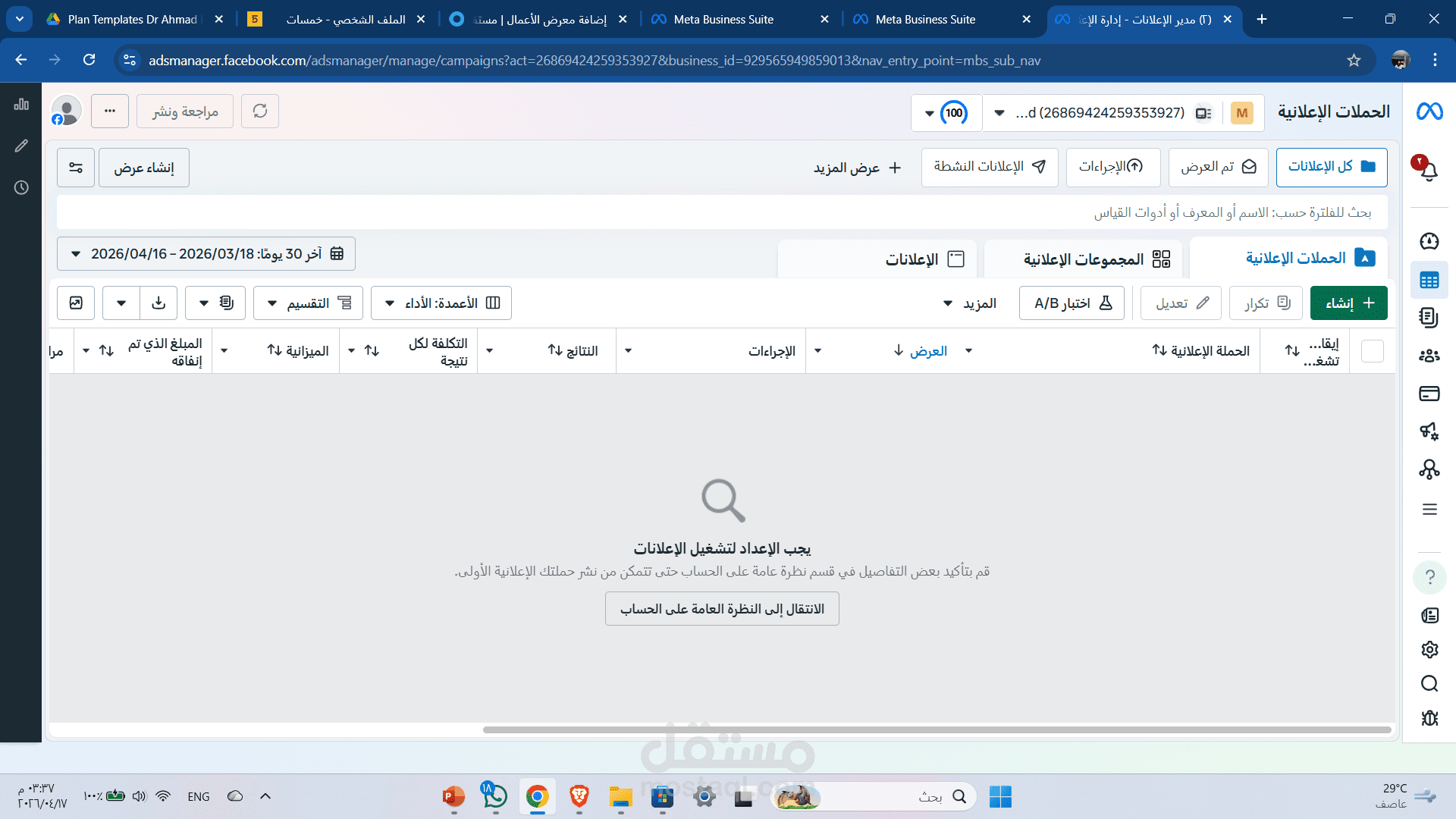
Task: Open the الأعمدة: الأداء columns dropdown
Action: pos(442,303)
